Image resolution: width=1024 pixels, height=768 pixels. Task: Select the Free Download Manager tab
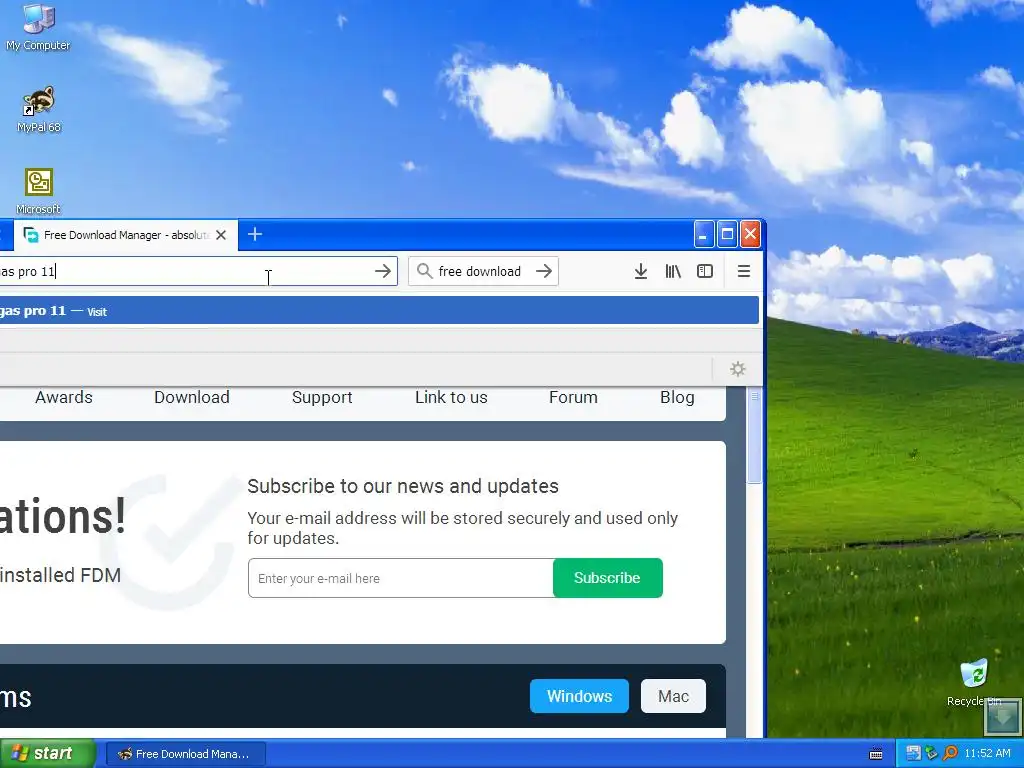pos(124,235)
